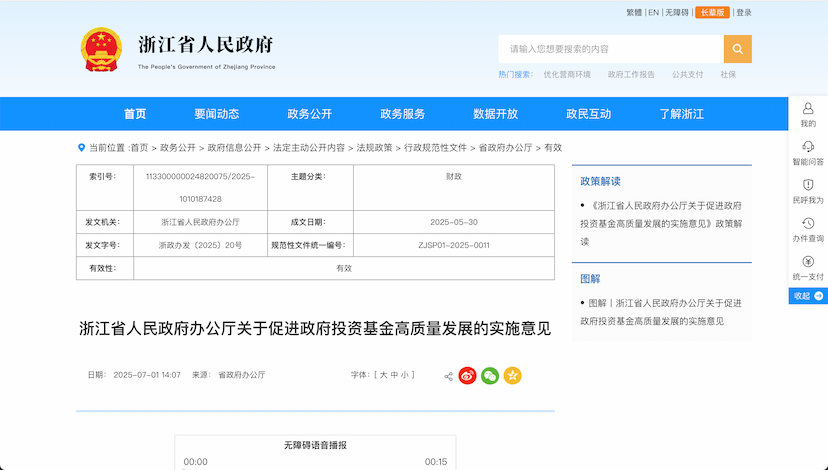
Task: Click the 无障碍语音播报 audio player title
Action: click(x=315, y=445)
